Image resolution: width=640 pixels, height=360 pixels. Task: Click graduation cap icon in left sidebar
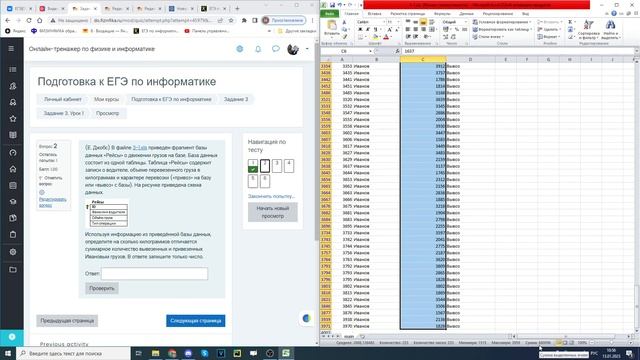coord(13,202)
